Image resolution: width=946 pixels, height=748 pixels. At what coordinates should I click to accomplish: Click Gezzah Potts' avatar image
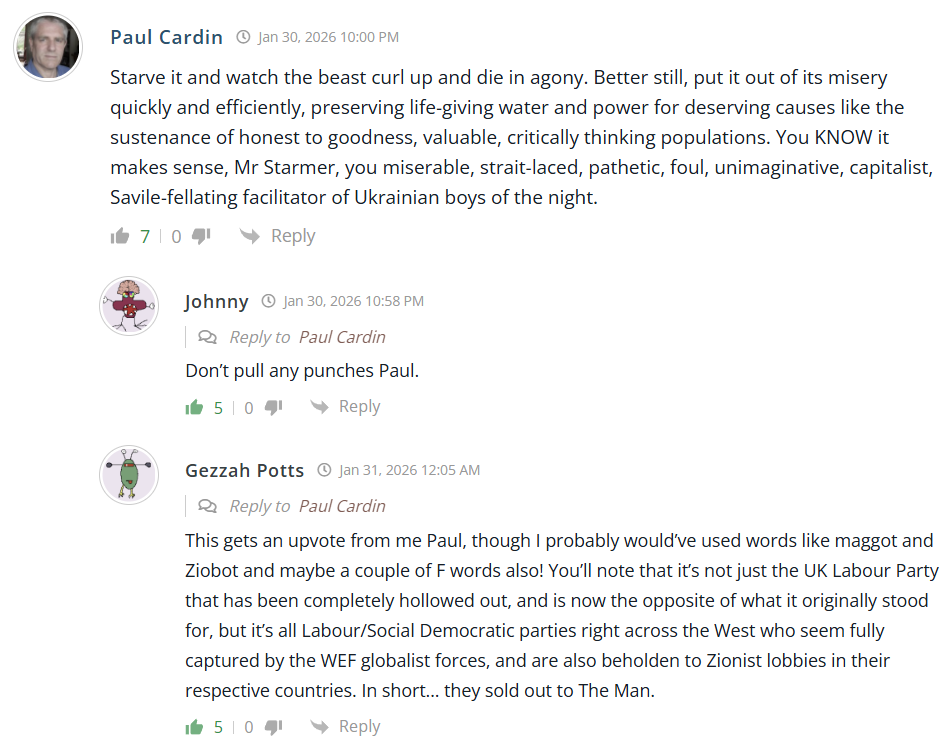[x=129, y=475]
